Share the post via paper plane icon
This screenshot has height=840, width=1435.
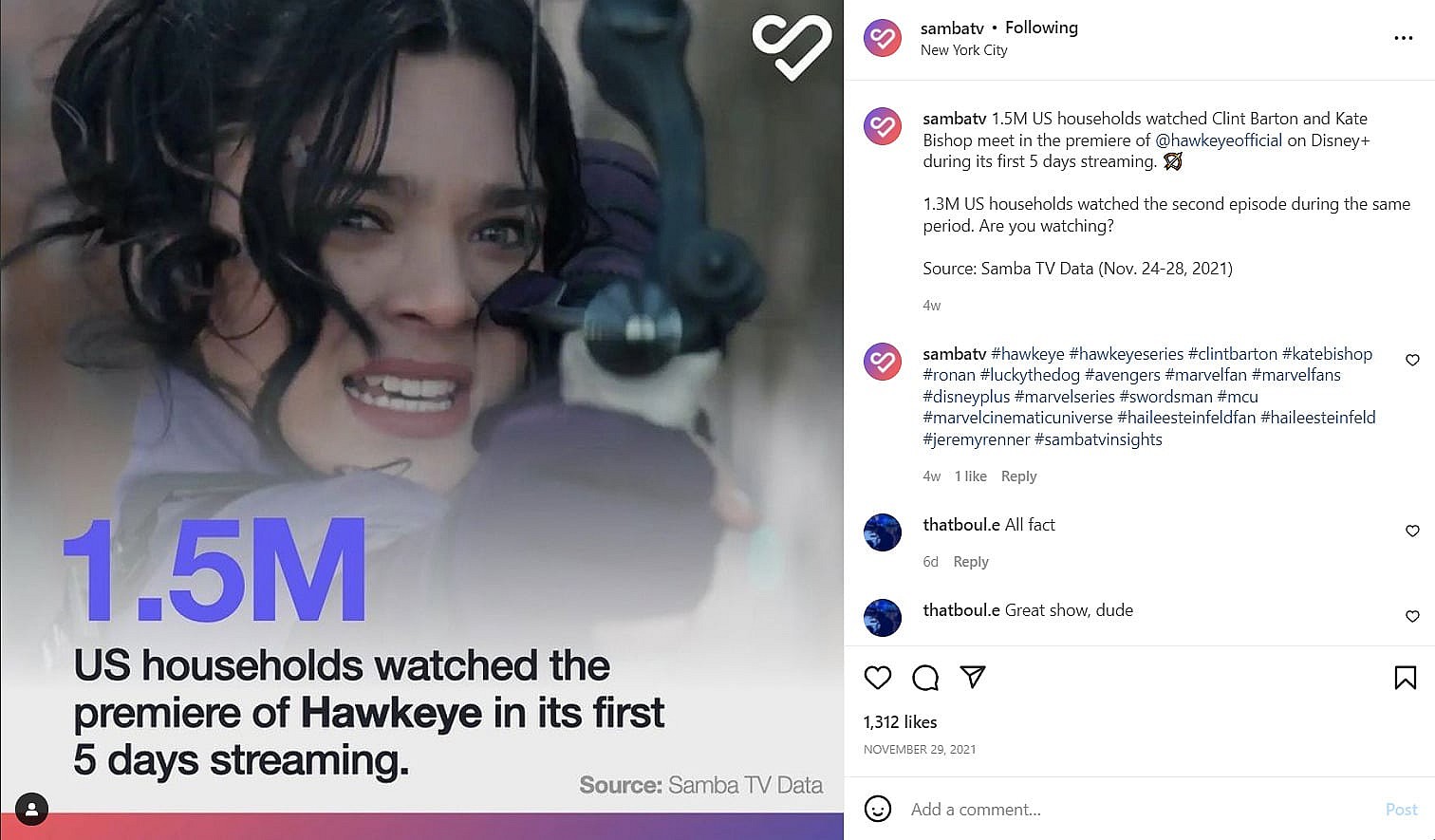coord(973,677)
